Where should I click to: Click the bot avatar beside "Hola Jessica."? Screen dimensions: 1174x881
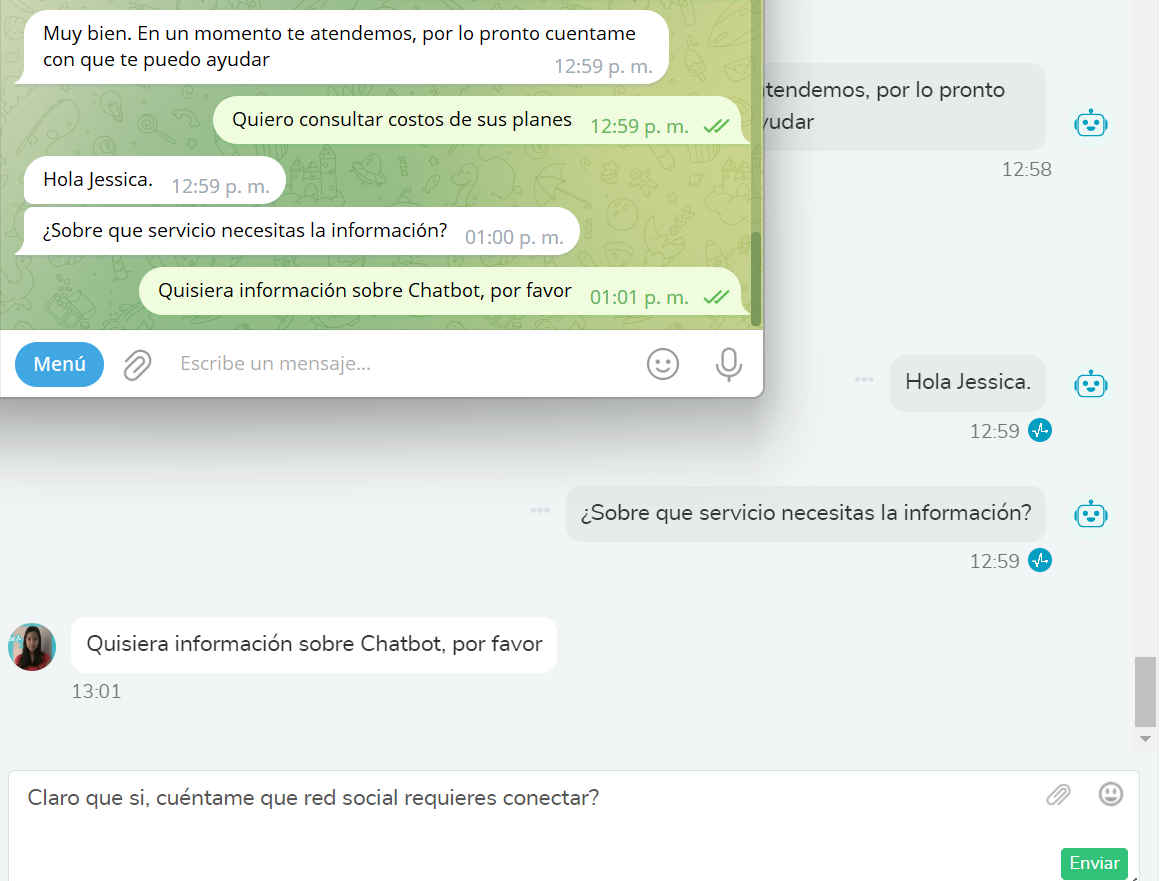tap(1091, 383)
